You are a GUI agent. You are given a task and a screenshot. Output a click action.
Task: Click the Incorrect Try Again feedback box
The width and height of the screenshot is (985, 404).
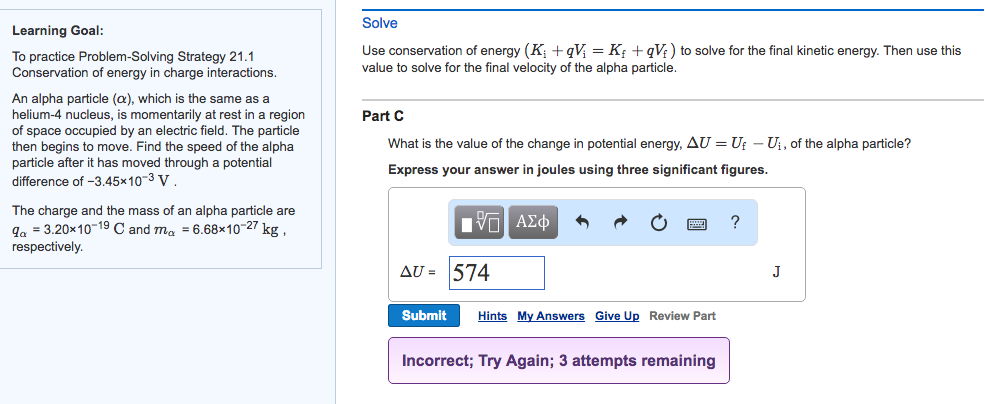(x=558, y=361)
